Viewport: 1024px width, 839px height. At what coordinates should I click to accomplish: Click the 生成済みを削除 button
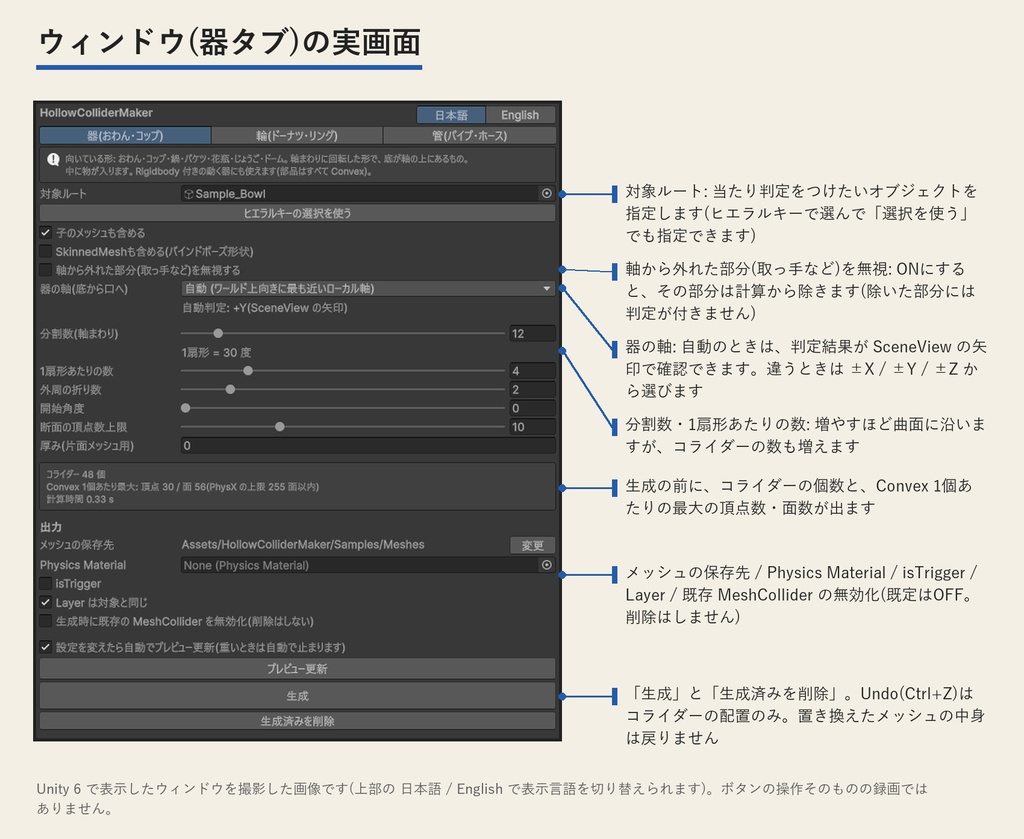click(x=297, y=721)
